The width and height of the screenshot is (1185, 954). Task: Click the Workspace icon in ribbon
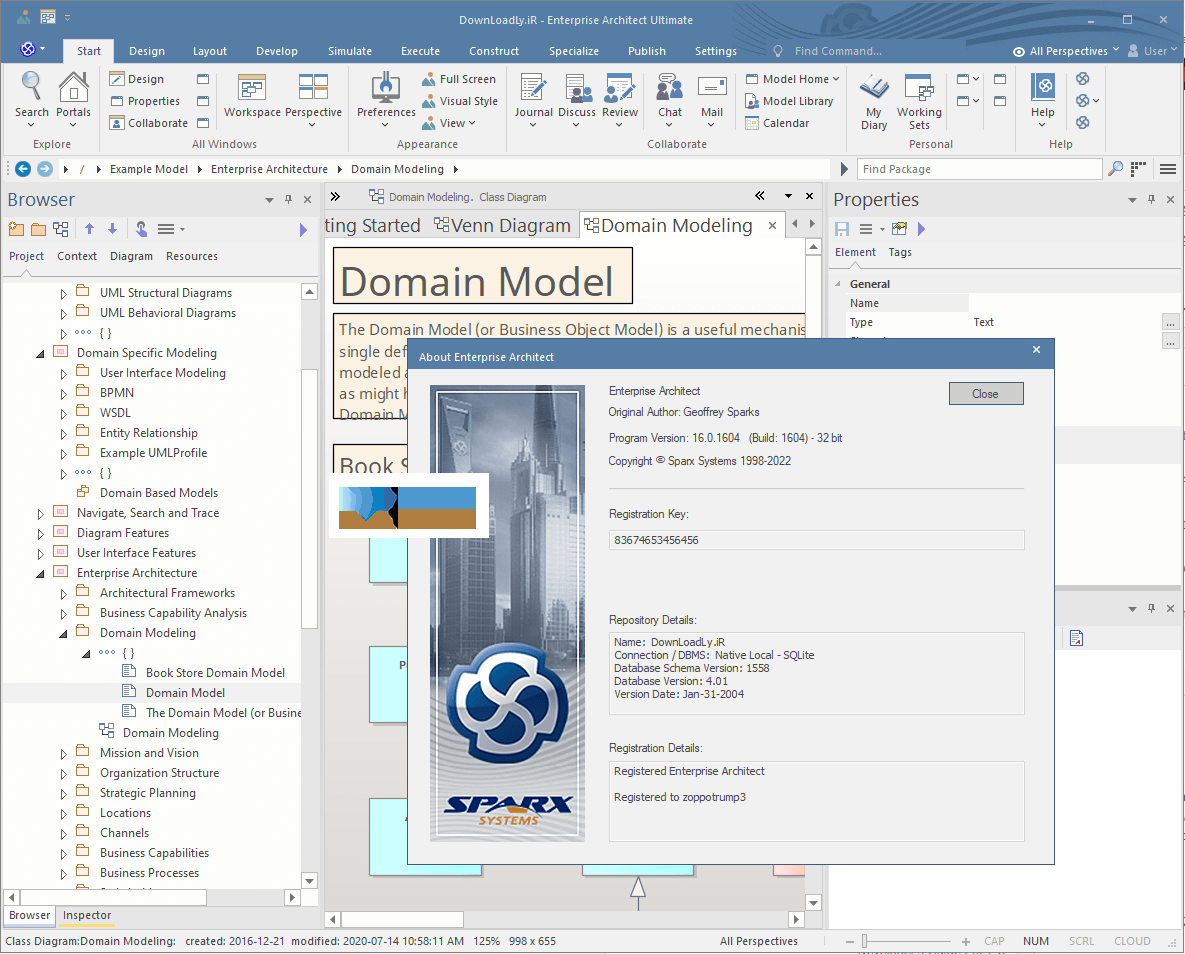point(252,87)
